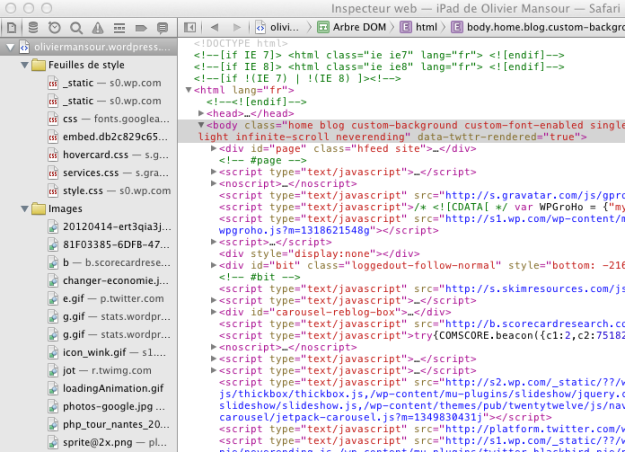Open the Resources navigation icon

coord(12,28)
